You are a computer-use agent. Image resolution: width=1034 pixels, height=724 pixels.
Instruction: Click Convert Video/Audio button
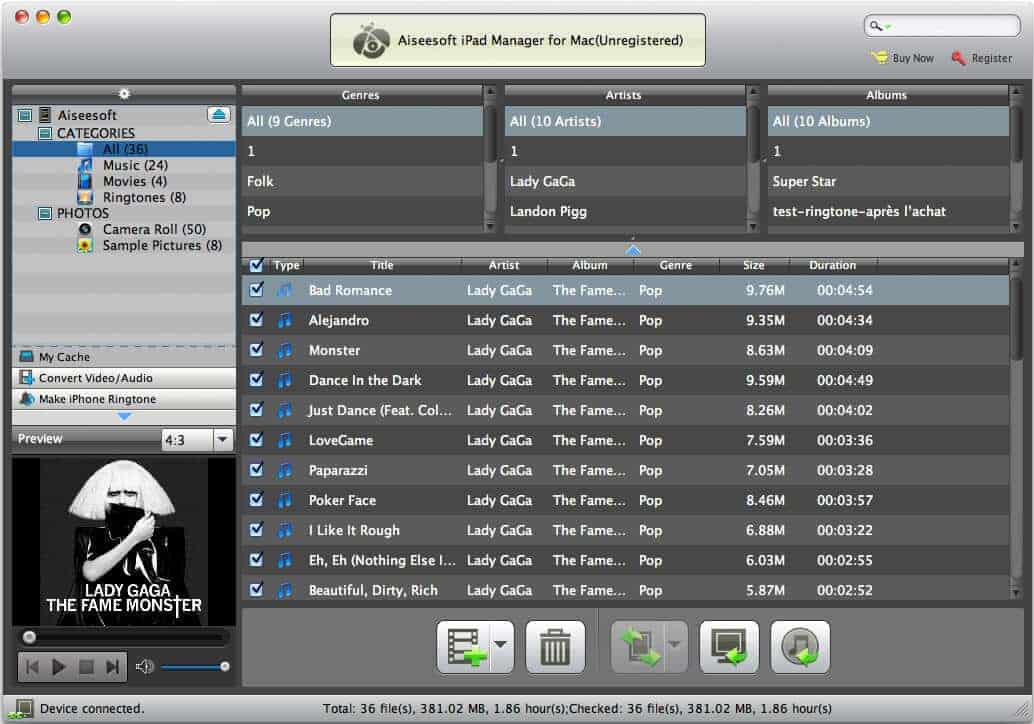tap(124, 378)
